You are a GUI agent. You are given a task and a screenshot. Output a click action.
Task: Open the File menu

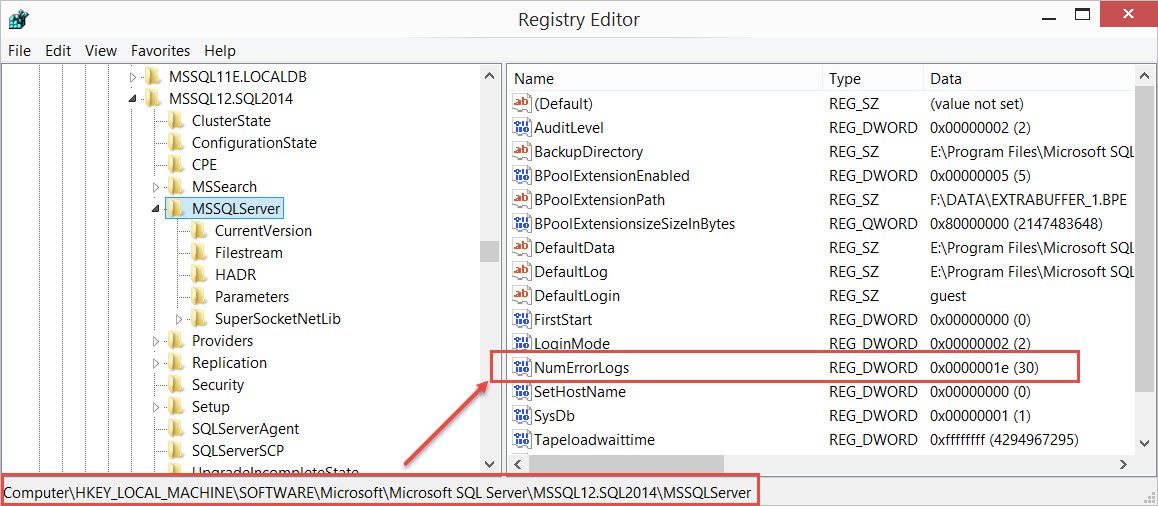tap(19, 51)
